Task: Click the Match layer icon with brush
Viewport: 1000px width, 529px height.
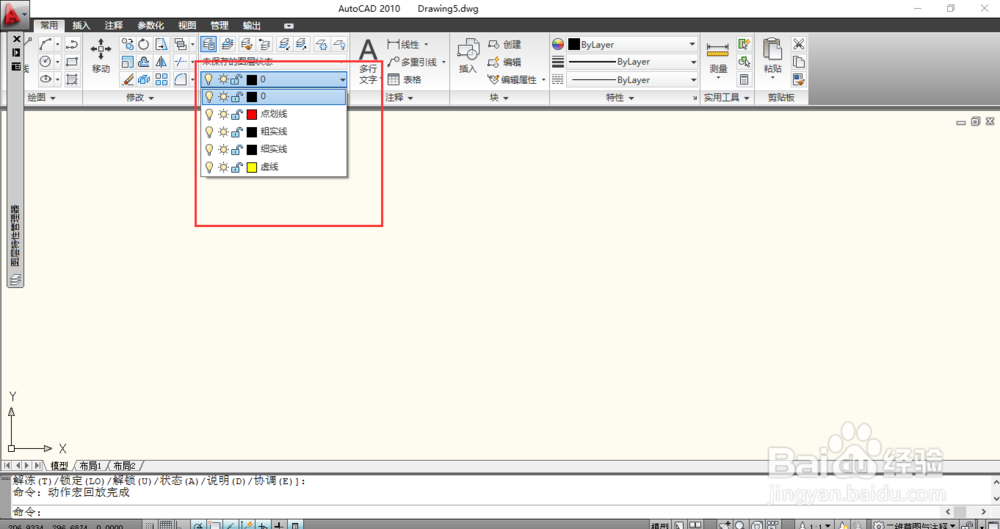Action: [246, 44]
